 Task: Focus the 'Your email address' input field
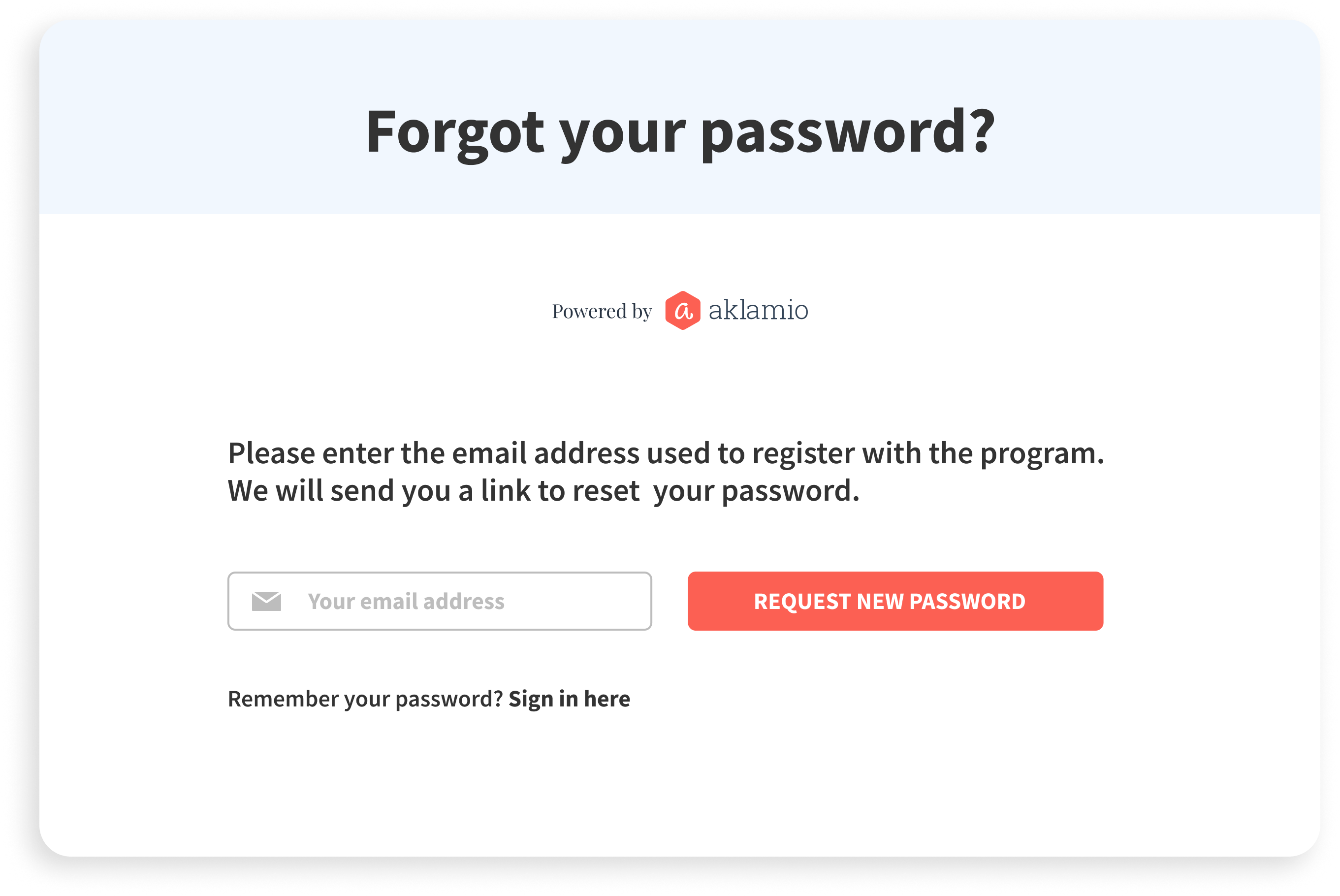click(x=440, y=601)
